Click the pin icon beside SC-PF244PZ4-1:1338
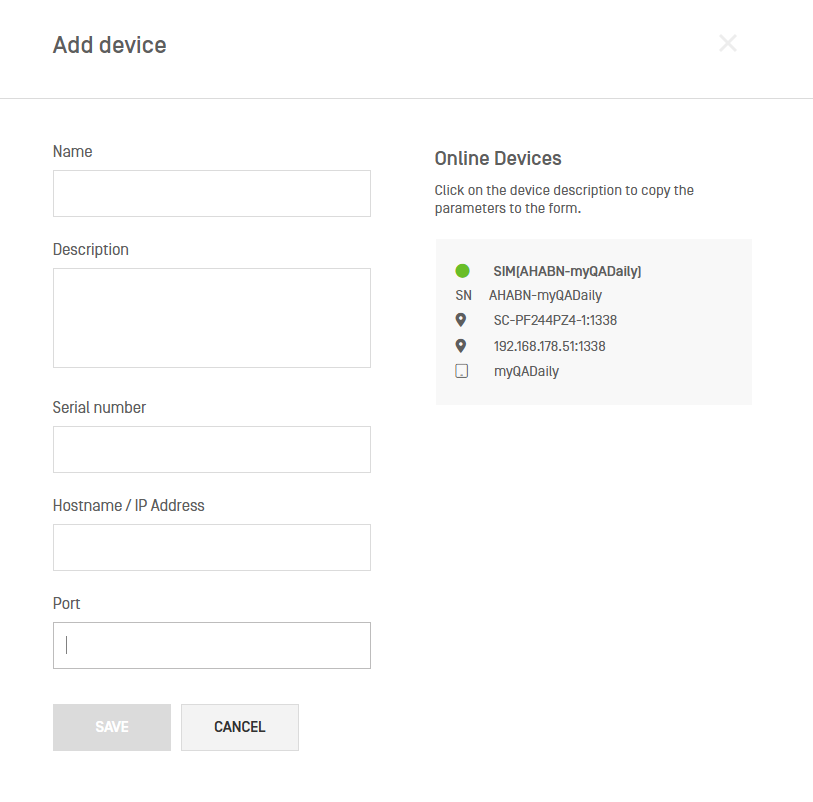This screenshot has width=813, height=802. pyautogui.click(x=461, y=320)
